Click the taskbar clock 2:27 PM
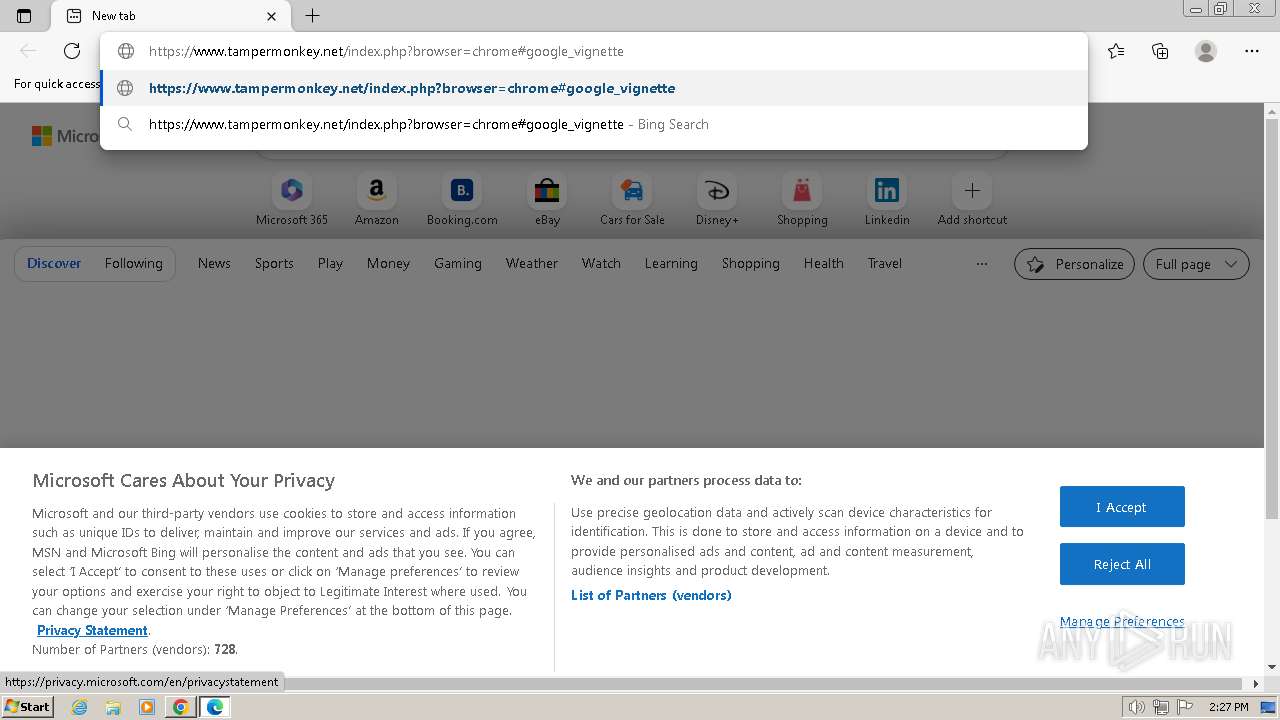1280x720 pixels. click(1228, 707)
